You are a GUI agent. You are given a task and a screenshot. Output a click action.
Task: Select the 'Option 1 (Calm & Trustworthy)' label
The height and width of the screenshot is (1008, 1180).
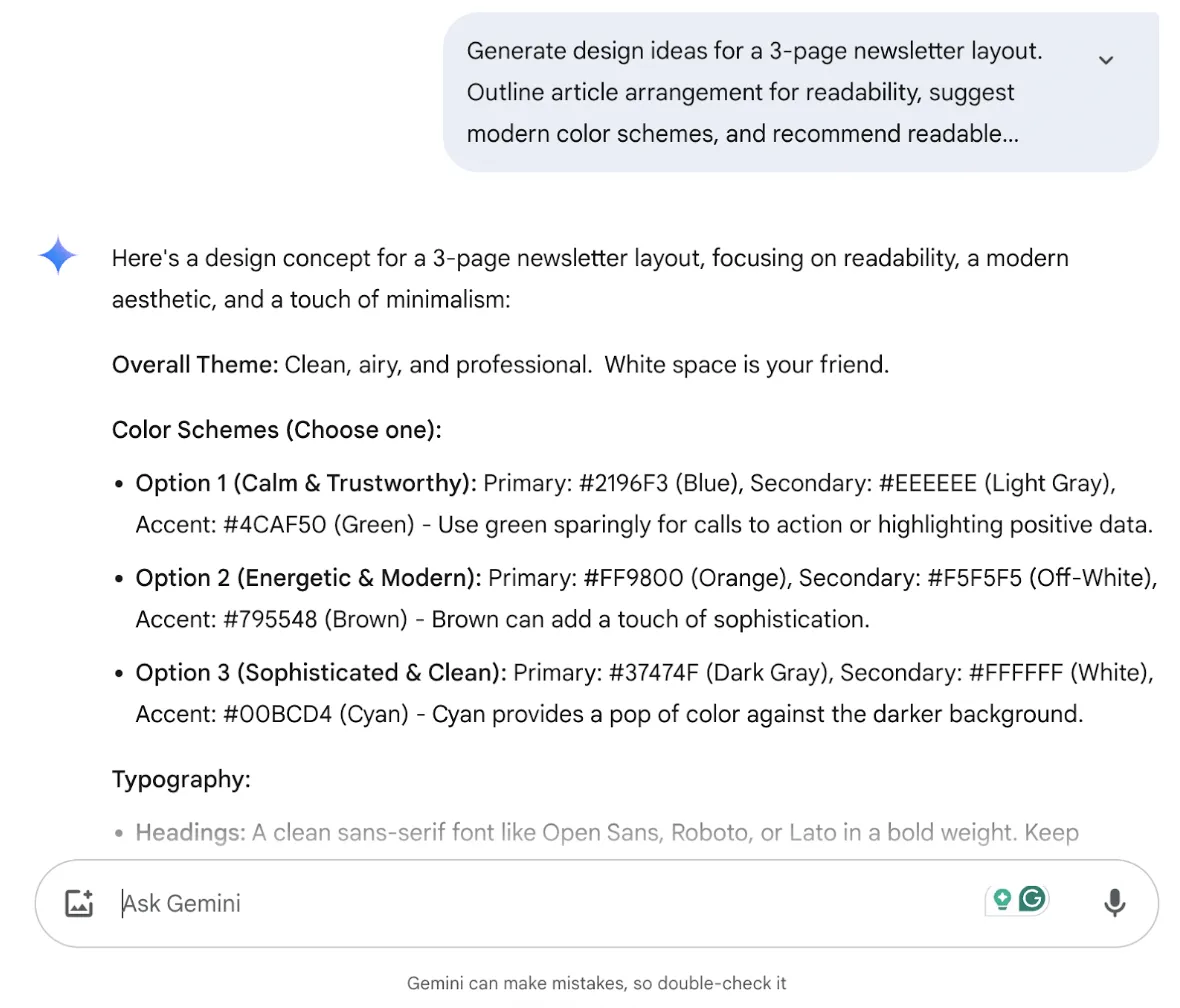pos(306,483)
